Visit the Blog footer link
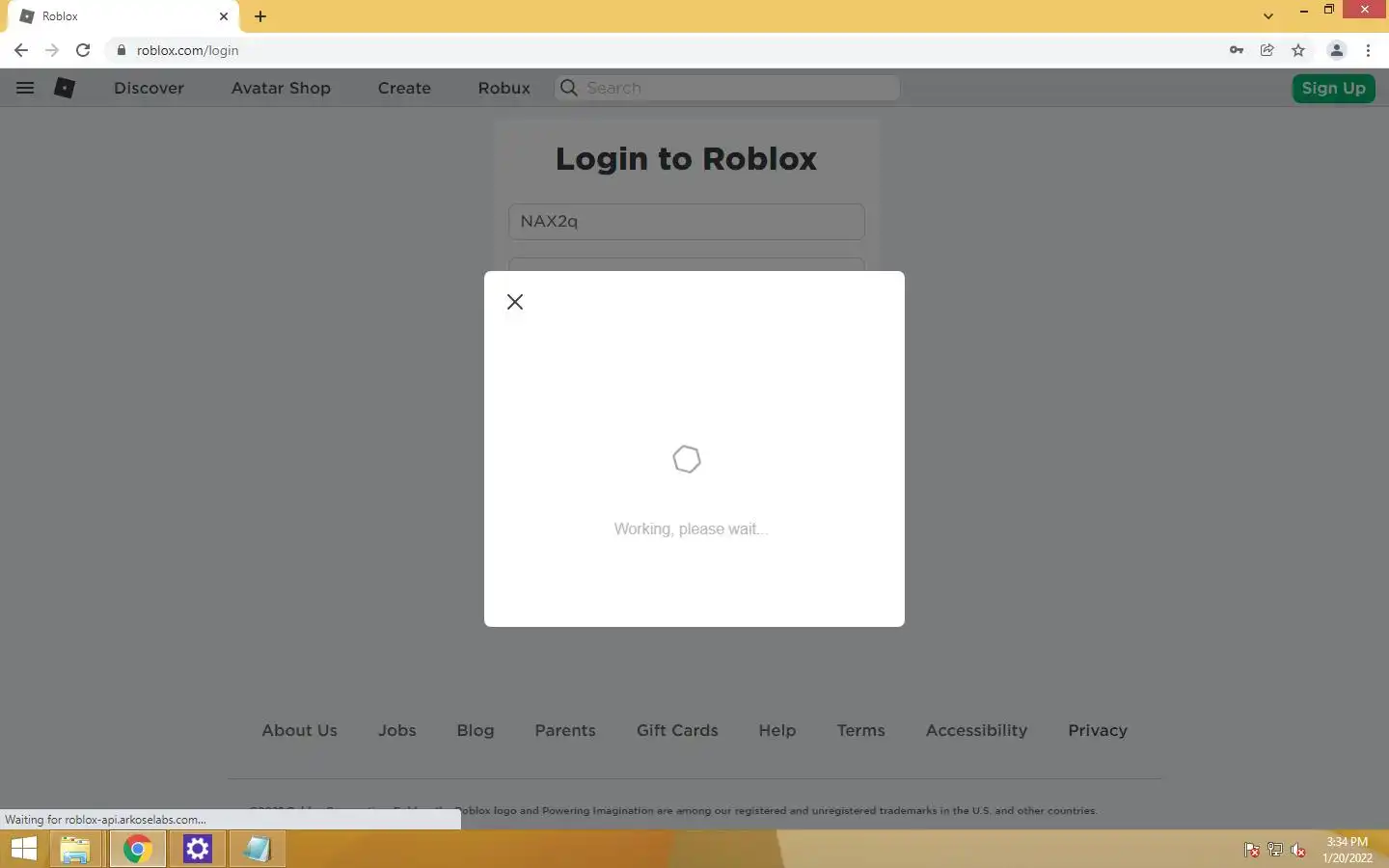The width and height of the screenshot is (1389, 868). click(x=476, y=730)
